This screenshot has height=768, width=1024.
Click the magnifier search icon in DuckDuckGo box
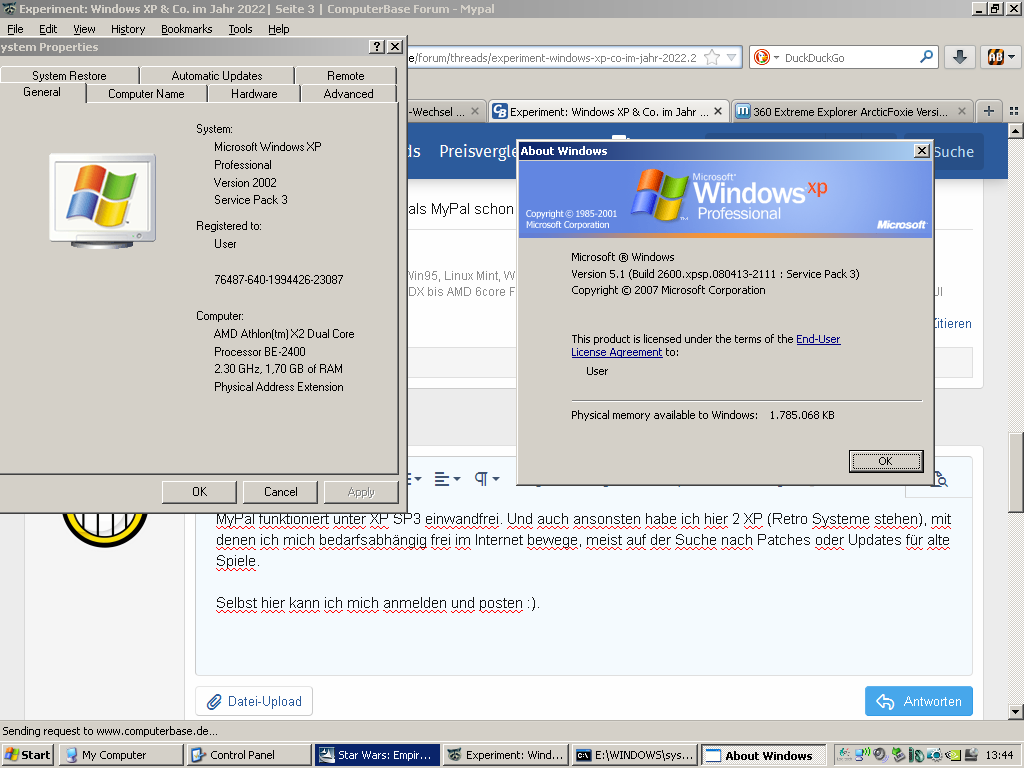pyautogui.click(x=926, y=57)
